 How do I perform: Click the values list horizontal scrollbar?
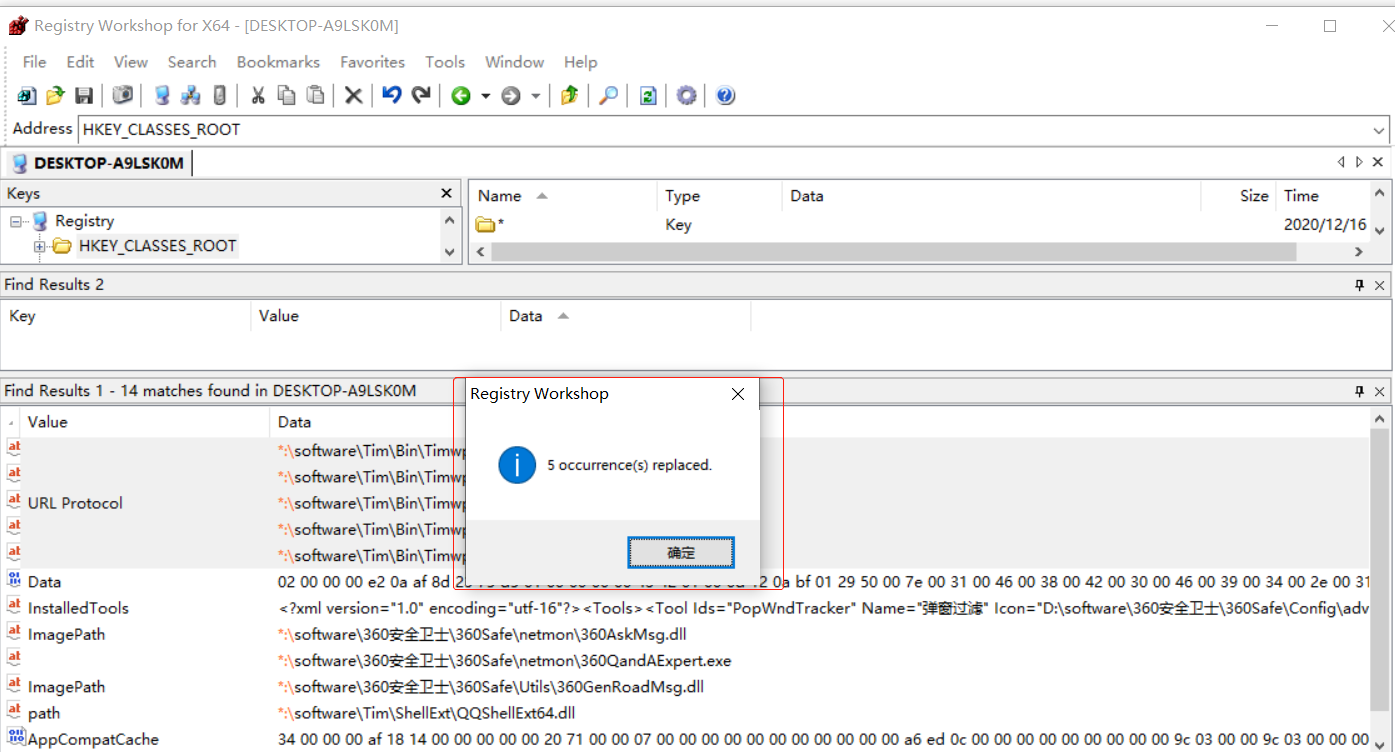(x=895, y=252)
